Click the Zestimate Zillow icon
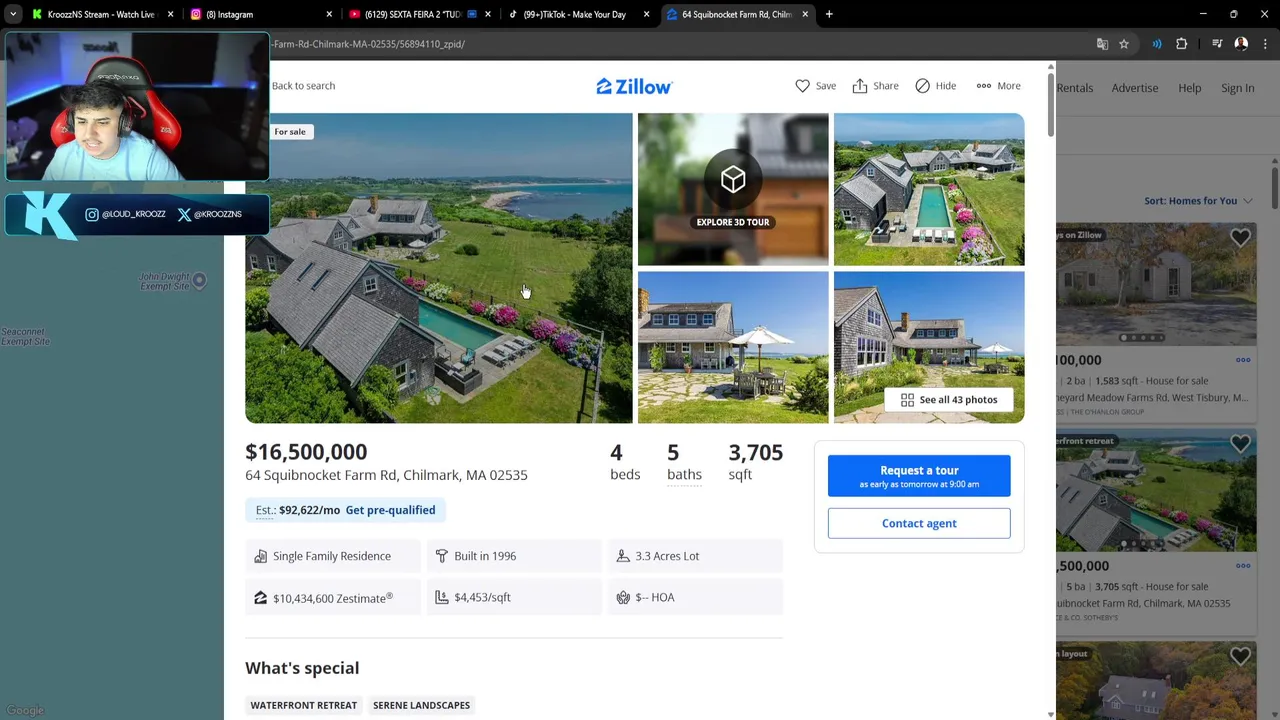This screenshot has width=1280, height=720. pos(261,598)
